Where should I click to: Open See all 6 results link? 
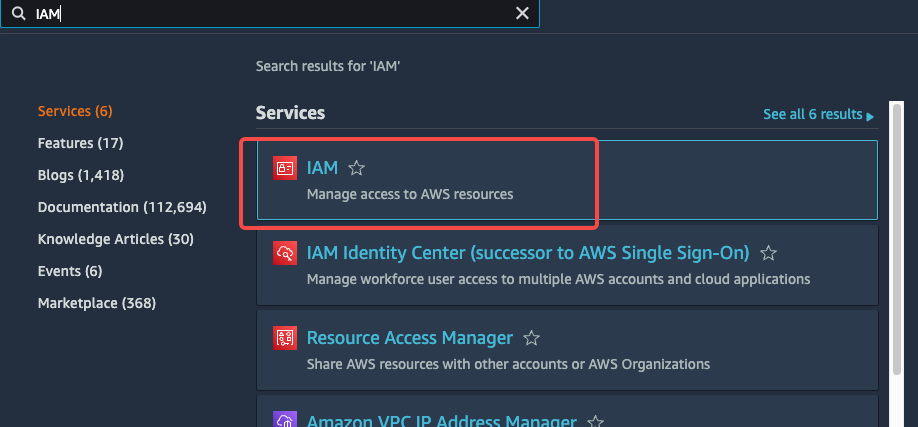tap(813, 114)
